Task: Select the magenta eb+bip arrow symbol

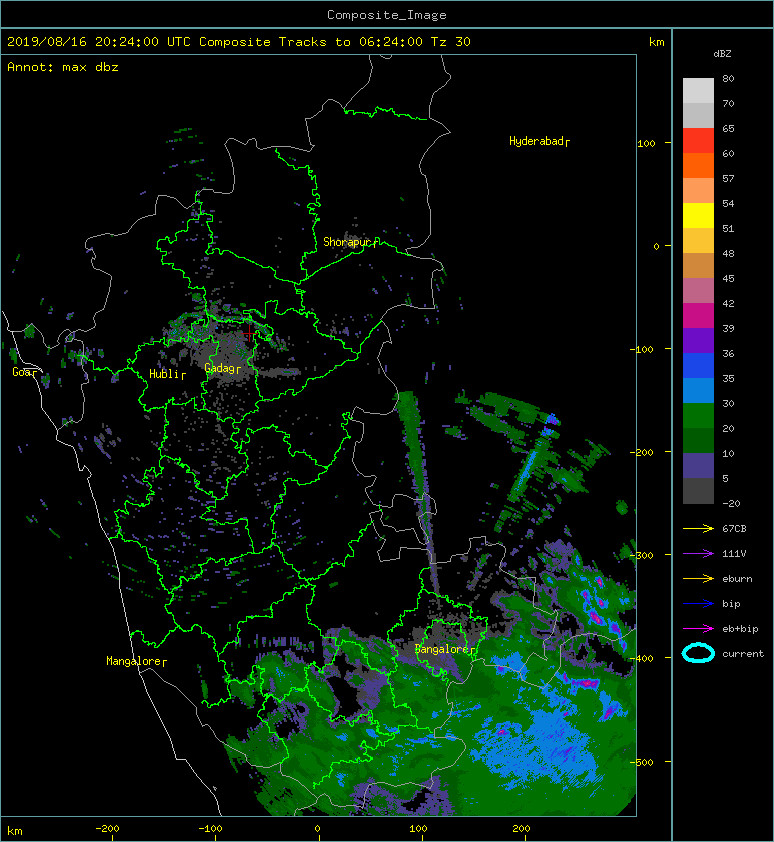Action: click(698, 629)
